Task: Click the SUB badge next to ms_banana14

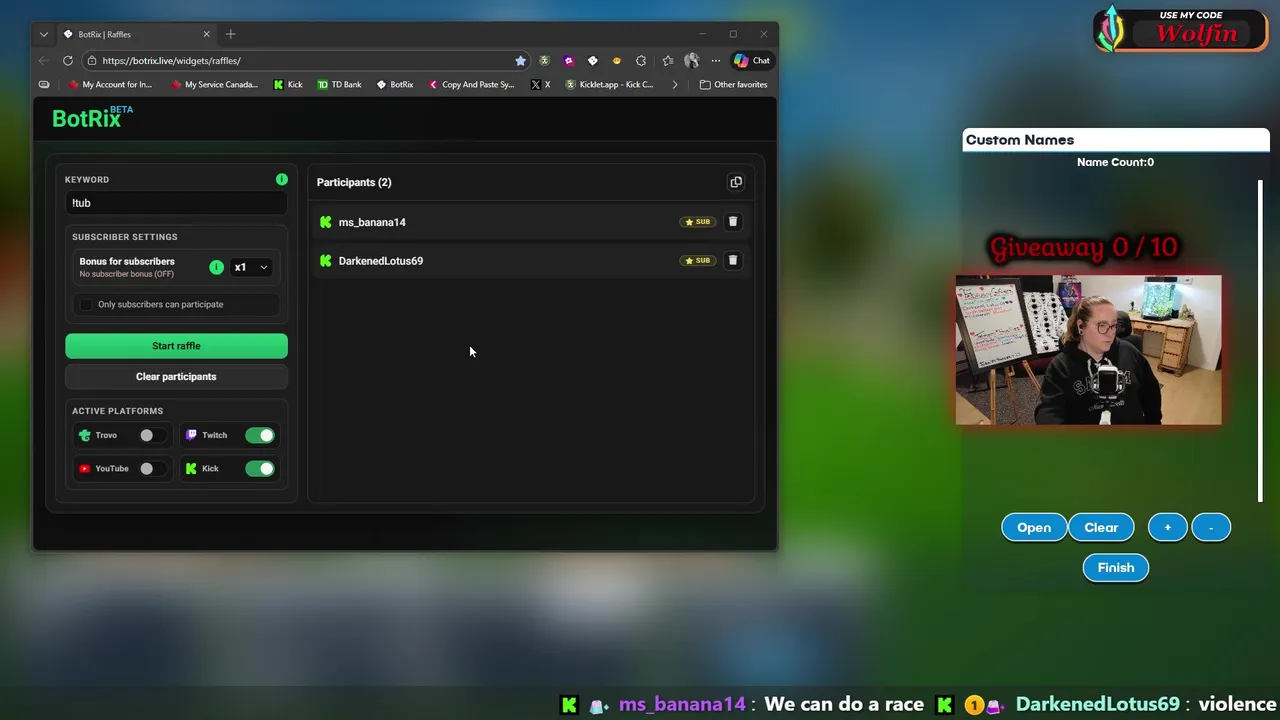Action: click(x=697, y=222)
